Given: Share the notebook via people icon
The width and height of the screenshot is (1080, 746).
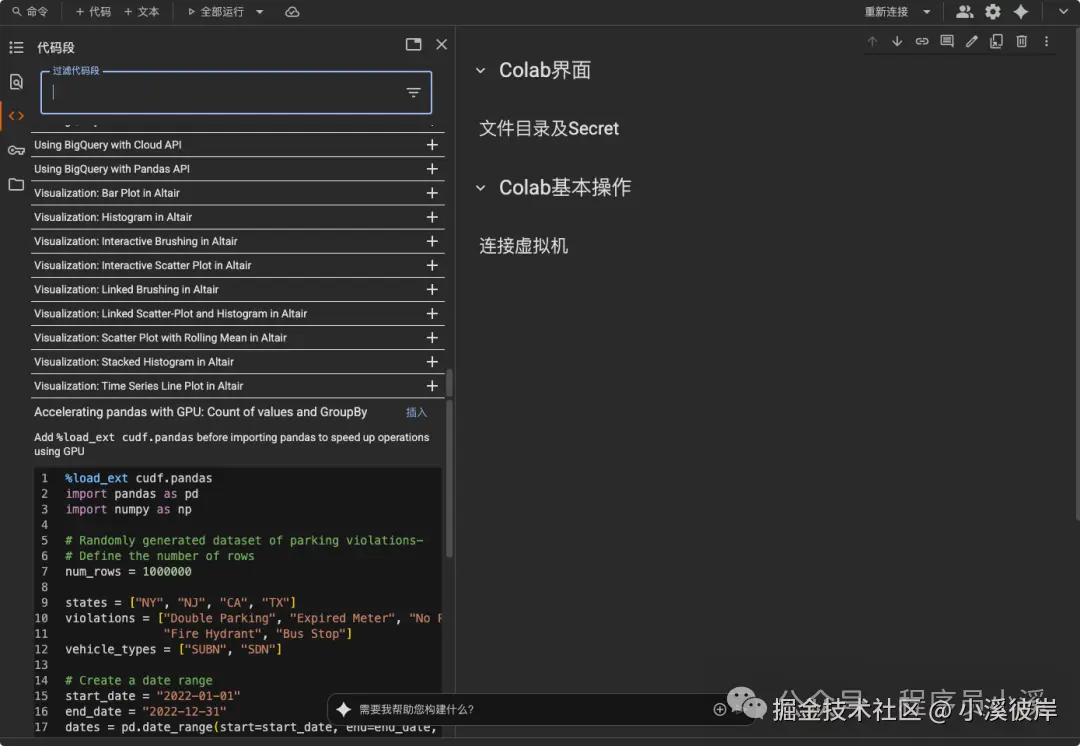Looking at the screenshot, I should point(963,11).
